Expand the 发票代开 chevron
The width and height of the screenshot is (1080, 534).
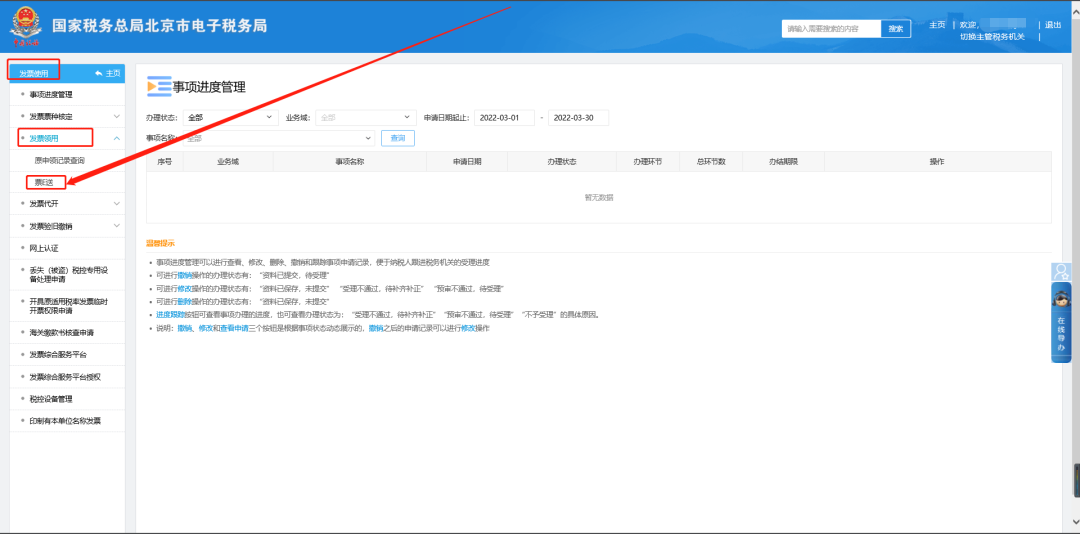coord(116,204)
